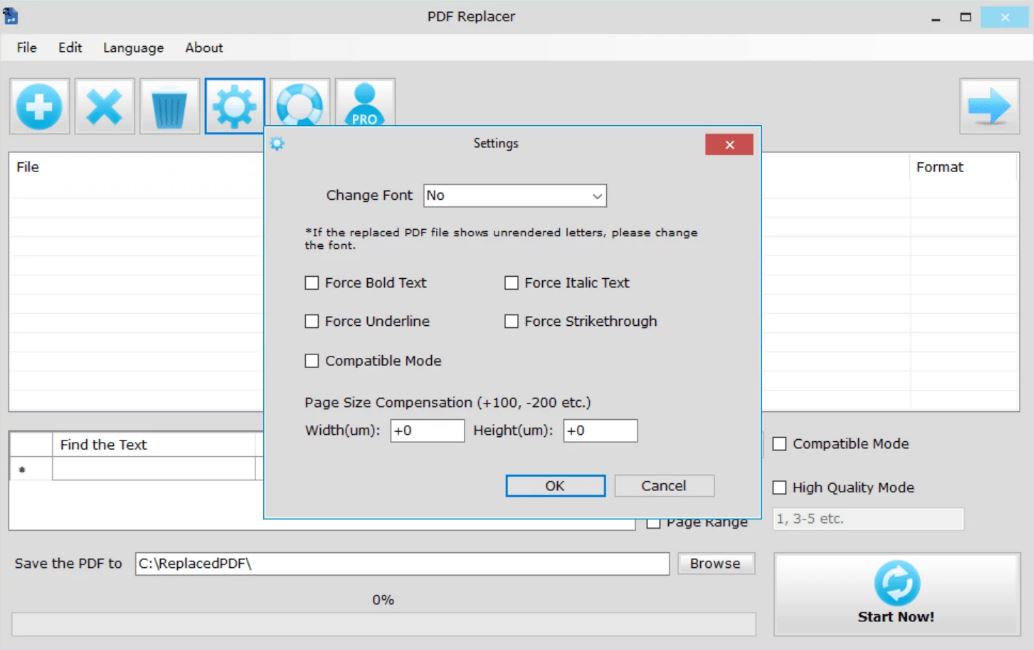Click the small gear icon in Settings title
This screenshot has height=650, width=1034.
pyautogui.click(x=278, y=144)
